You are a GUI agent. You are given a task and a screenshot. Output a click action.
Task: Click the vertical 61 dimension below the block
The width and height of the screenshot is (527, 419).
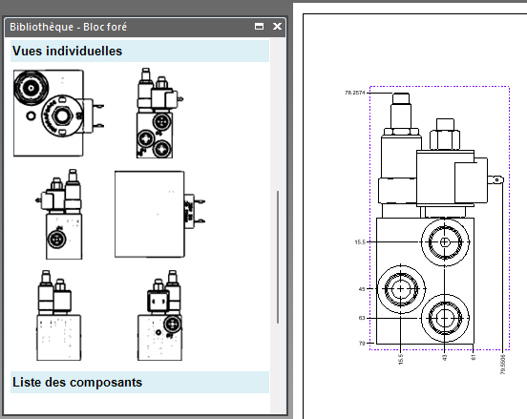tap(473, 357)
